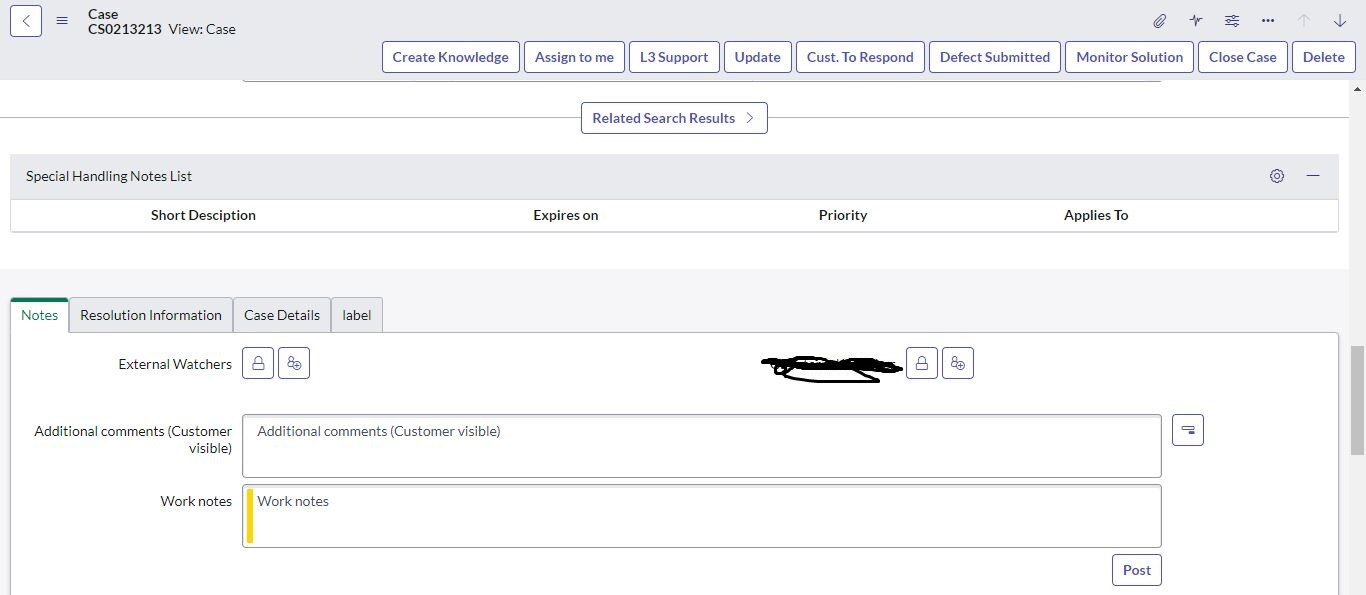
Task: Click Cust. To Respond button
Action: click(860, 57)
